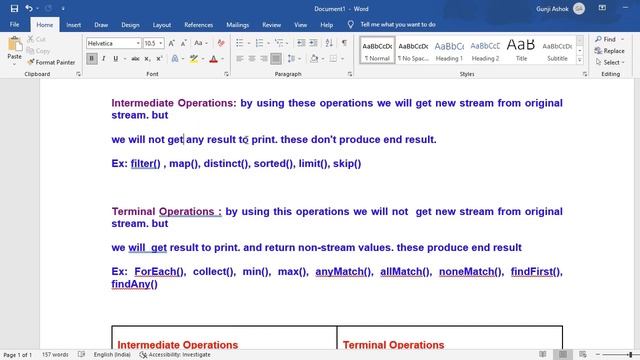Open the proofing errors status icon

click(82, 354)
